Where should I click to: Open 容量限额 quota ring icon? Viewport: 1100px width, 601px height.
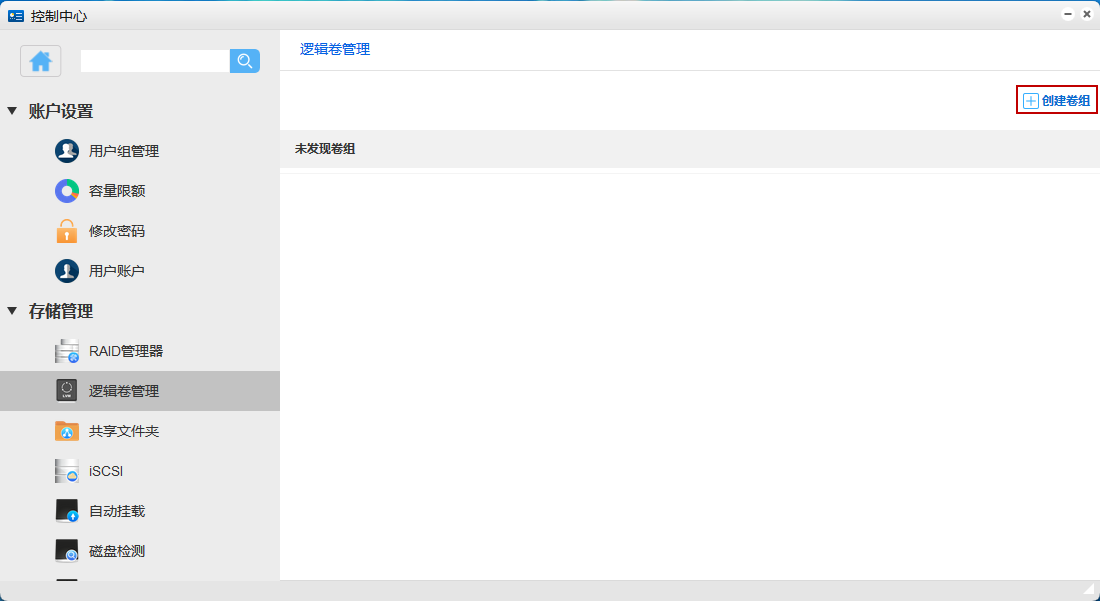click(x=67, y=191)
